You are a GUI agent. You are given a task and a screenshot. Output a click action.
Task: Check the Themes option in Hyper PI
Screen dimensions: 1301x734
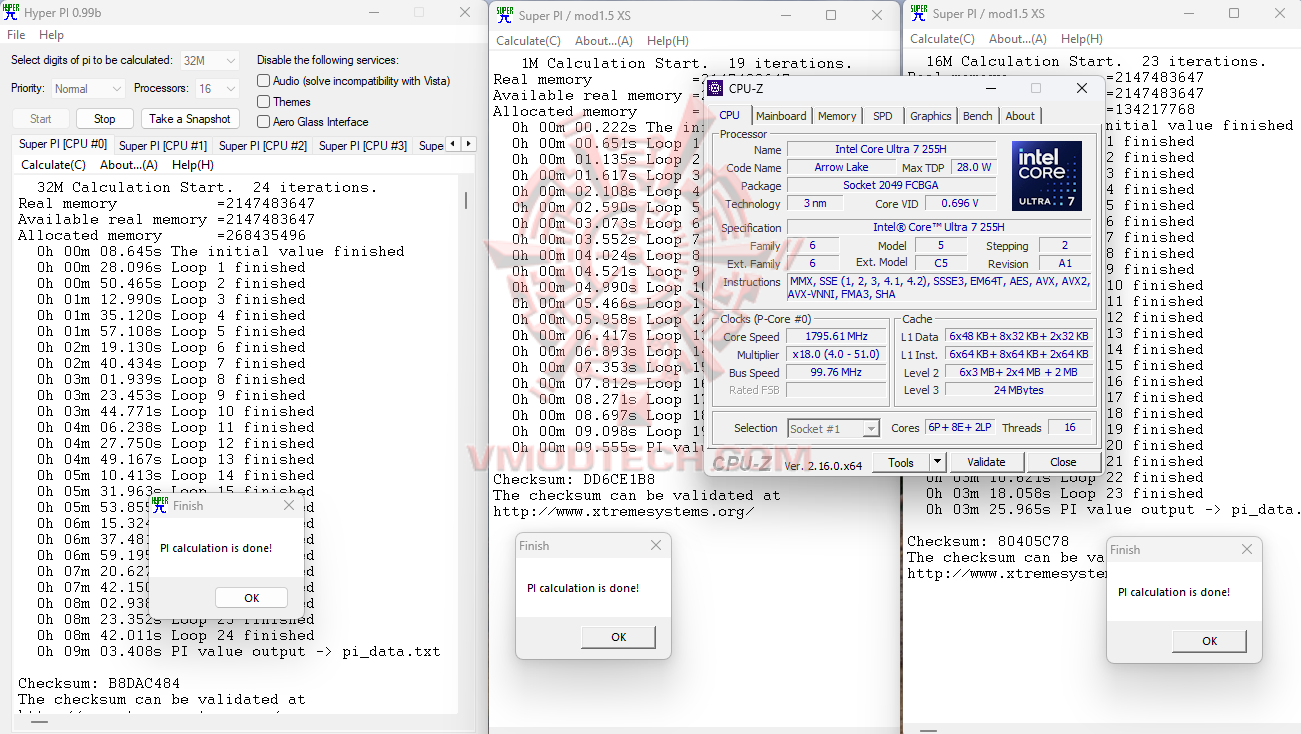click(261, 101)
